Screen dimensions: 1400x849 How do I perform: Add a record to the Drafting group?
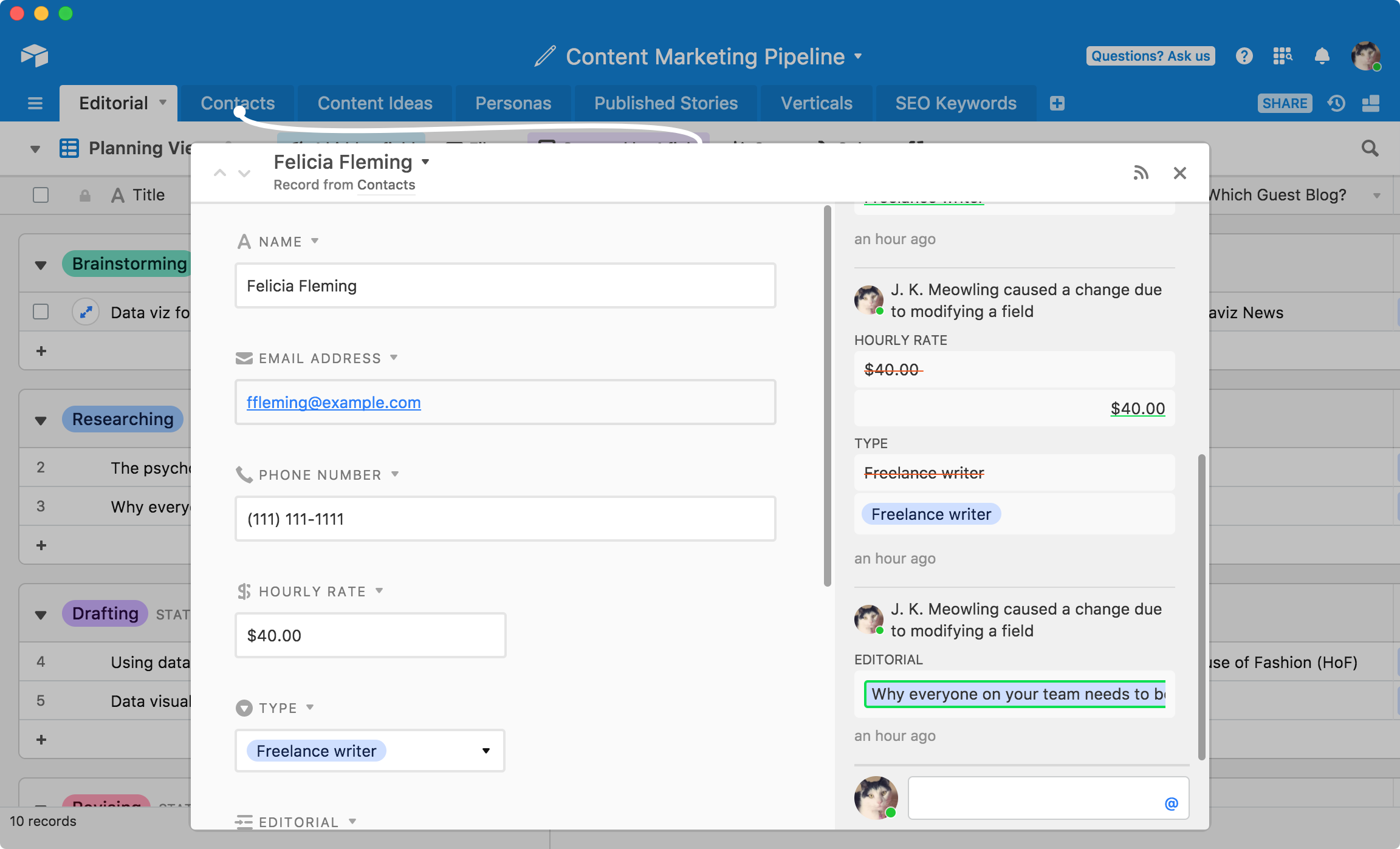(41, 740)
